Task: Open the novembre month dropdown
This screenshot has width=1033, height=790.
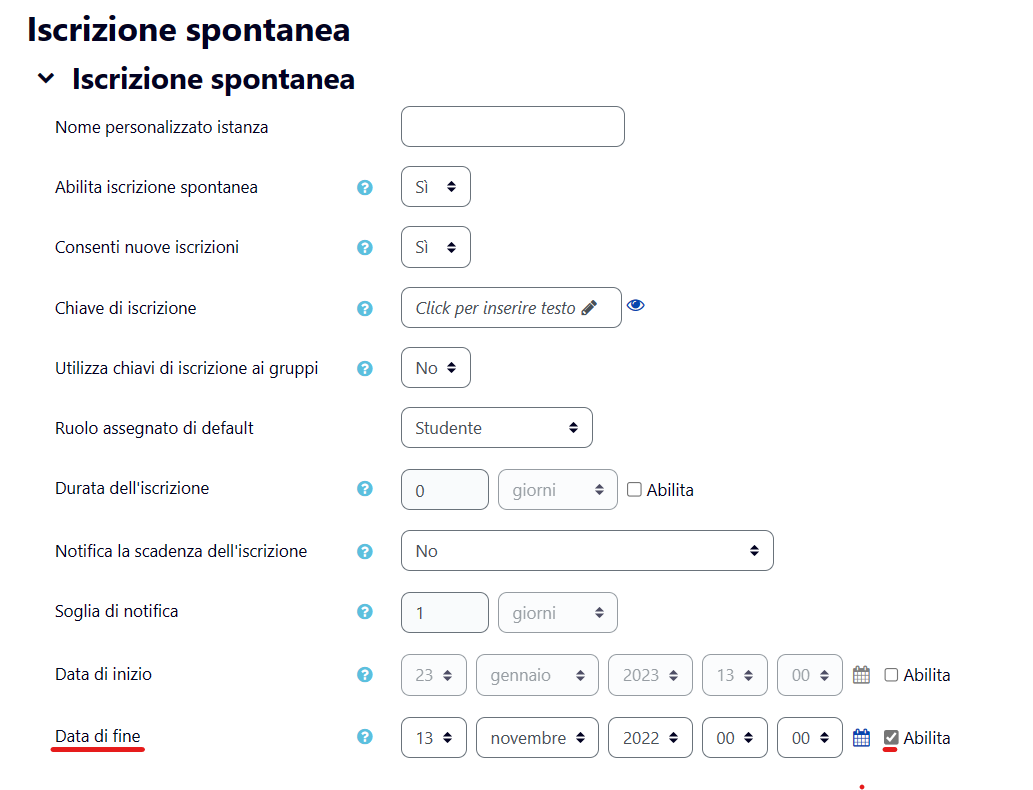Action: tap(537, 738)
